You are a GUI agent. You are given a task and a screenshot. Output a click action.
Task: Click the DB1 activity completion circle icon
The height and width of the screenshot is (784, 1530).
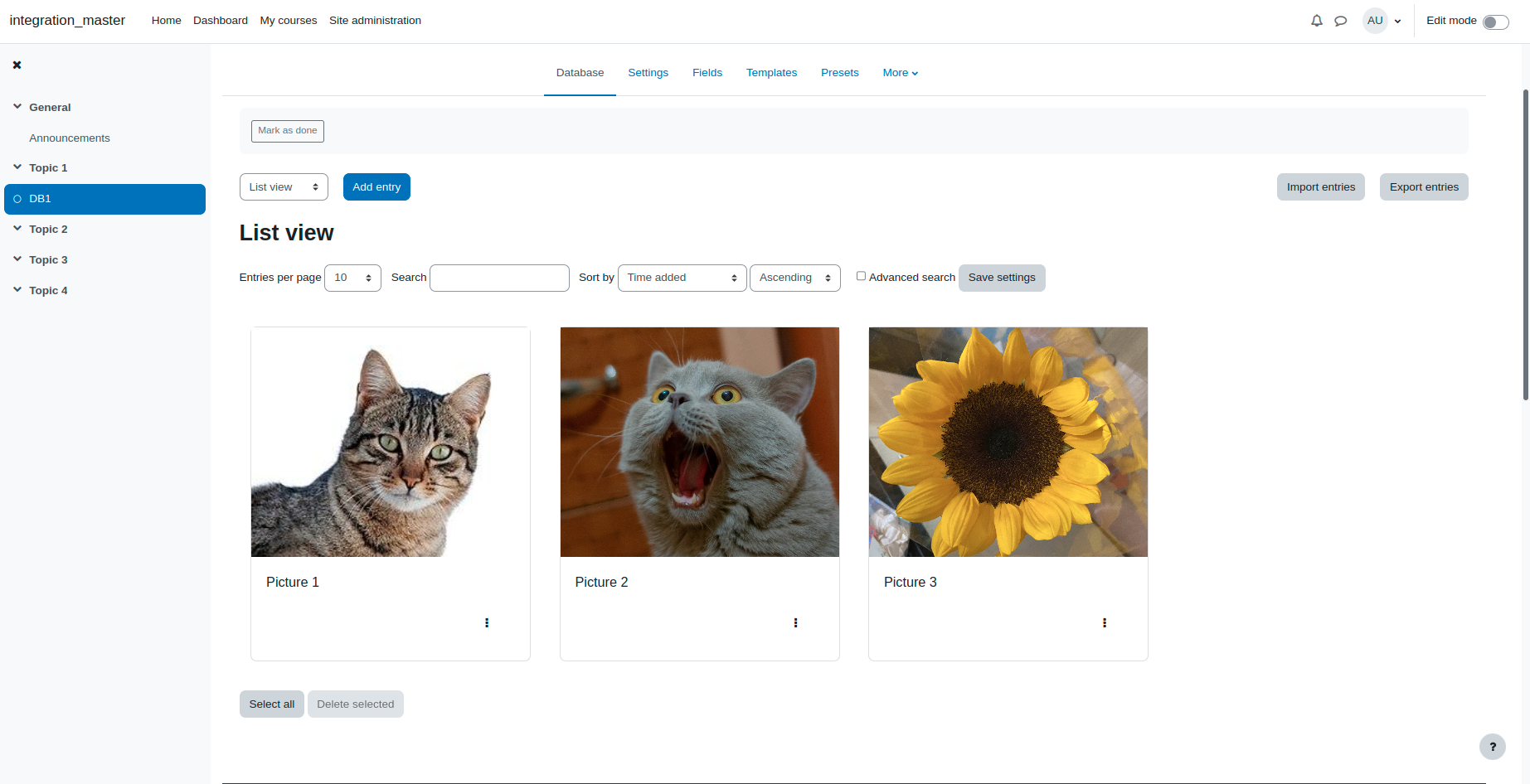[17, 199]
